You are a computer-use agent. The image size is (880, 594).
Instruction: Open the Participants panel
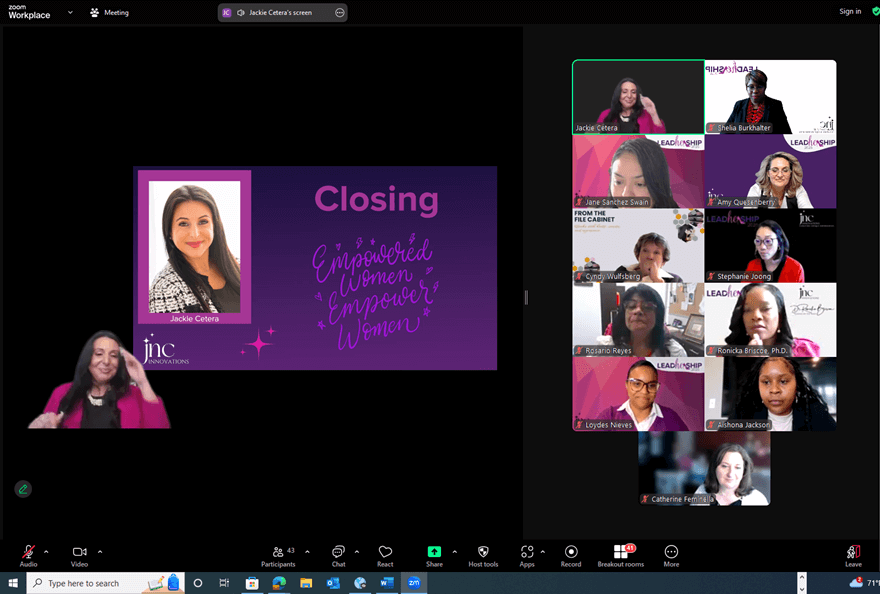click(x=277, y=552)
